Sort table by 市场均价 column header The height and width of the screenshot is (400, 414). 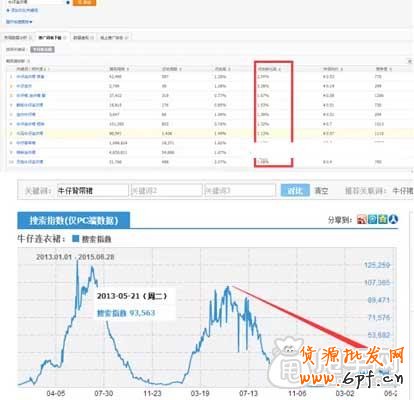[x=333, y=69]
